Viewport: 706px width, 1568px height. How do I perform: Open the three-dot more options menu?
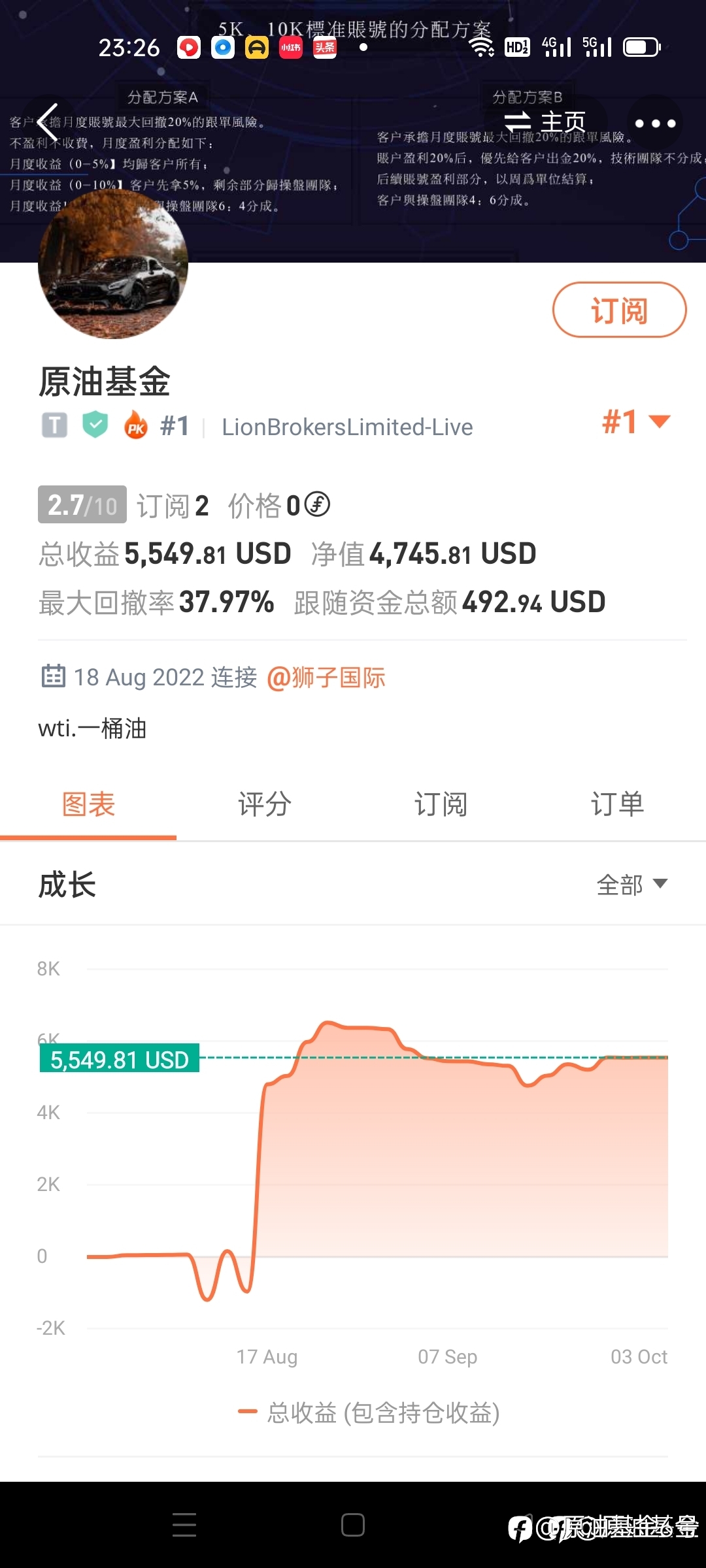click(655, 123)
